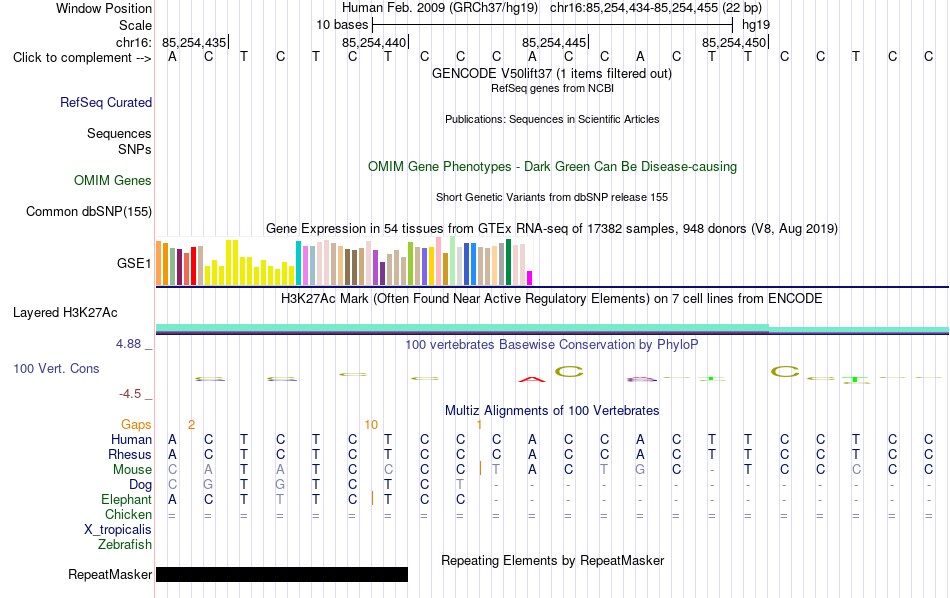Click 'Short Genetic Variants from dbSNP release 155'
950x598 pixels.
[552, 198]
